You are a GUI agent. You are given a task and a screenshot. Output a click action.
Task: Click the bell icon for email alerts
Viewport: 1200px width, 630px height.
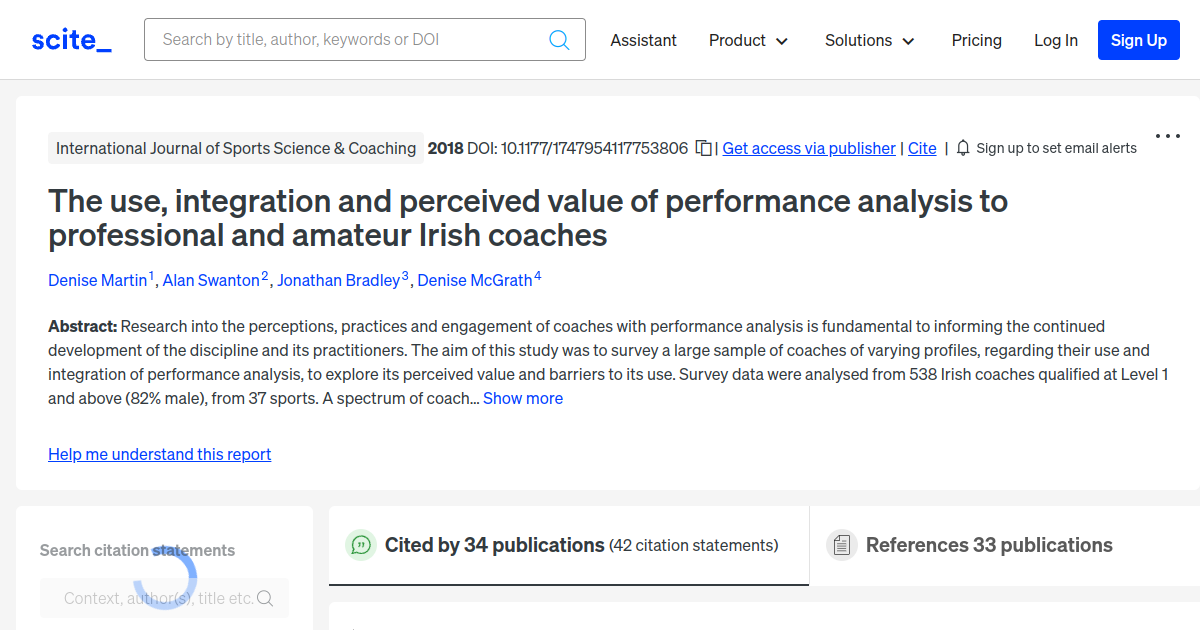click(x=962, y=147)
